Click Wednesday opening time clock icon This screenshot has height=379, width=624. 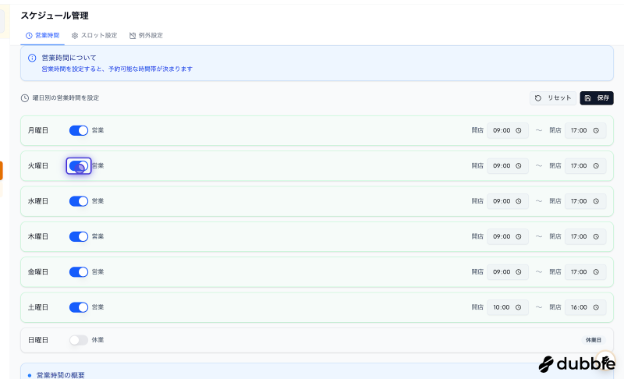(519, 201)
